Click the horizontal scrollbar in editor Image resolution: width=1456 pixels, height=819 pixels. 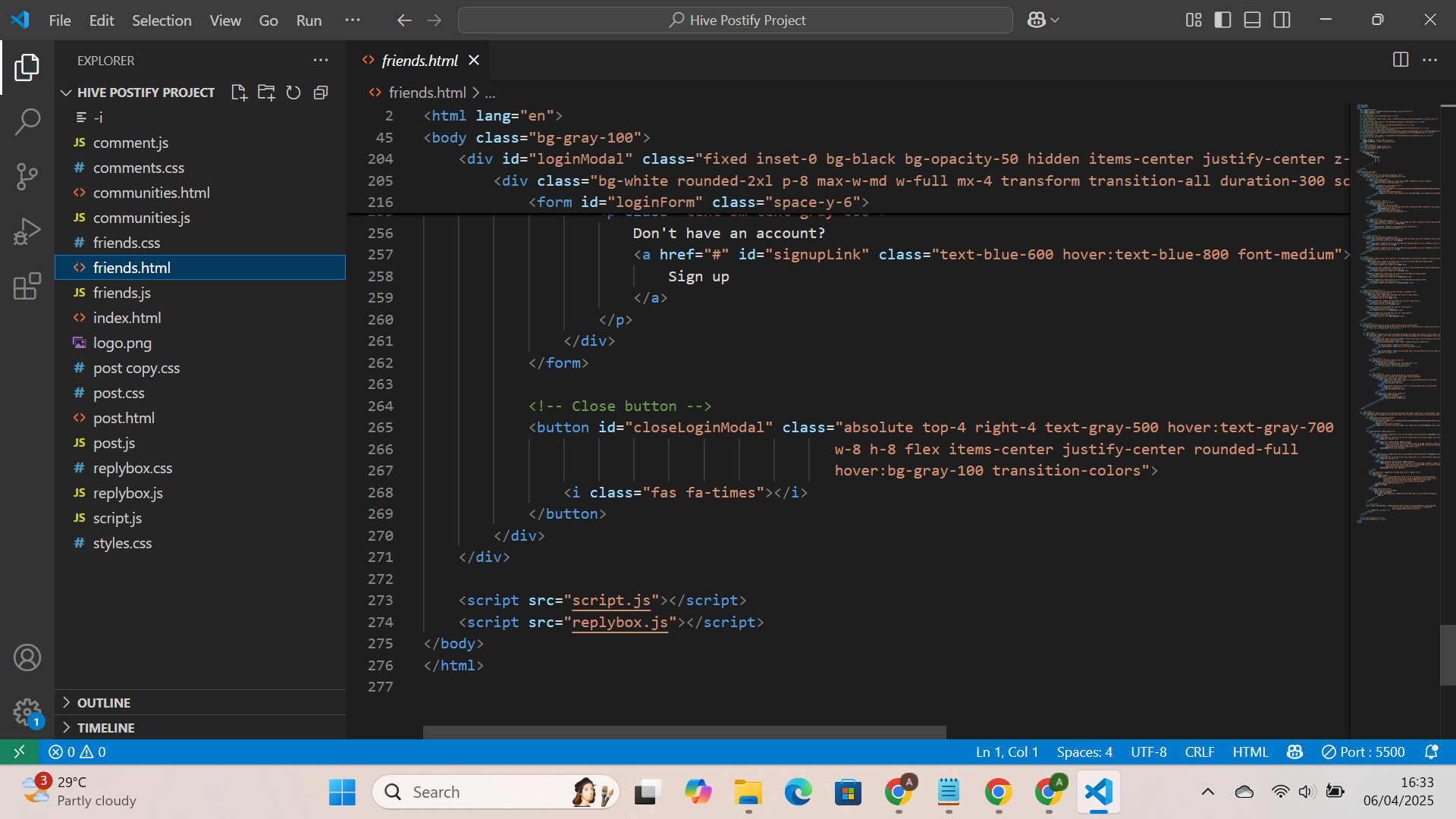(684, 732)
